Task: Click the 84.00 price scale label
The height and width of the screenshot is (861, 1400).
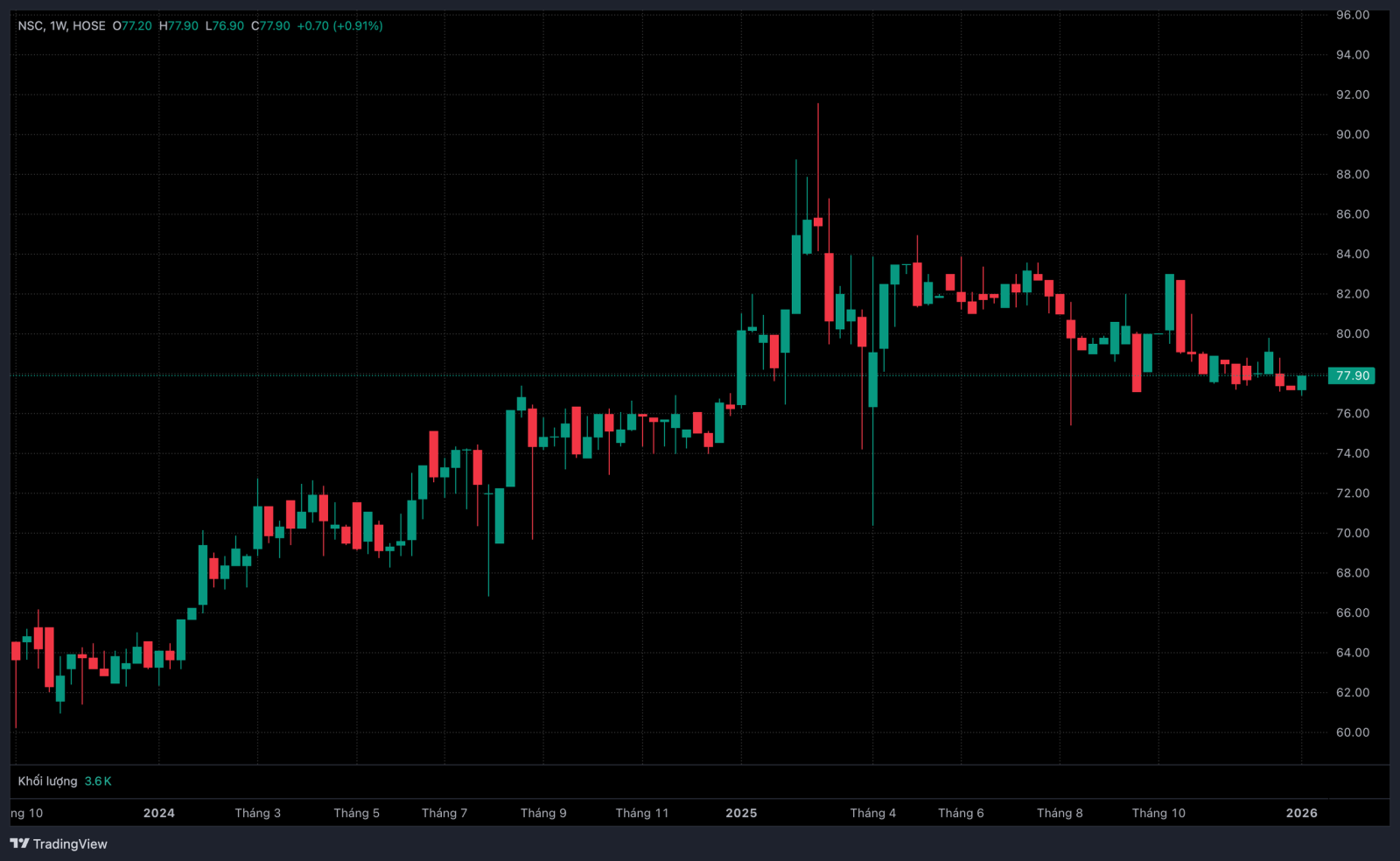Action: (1352, 255)
